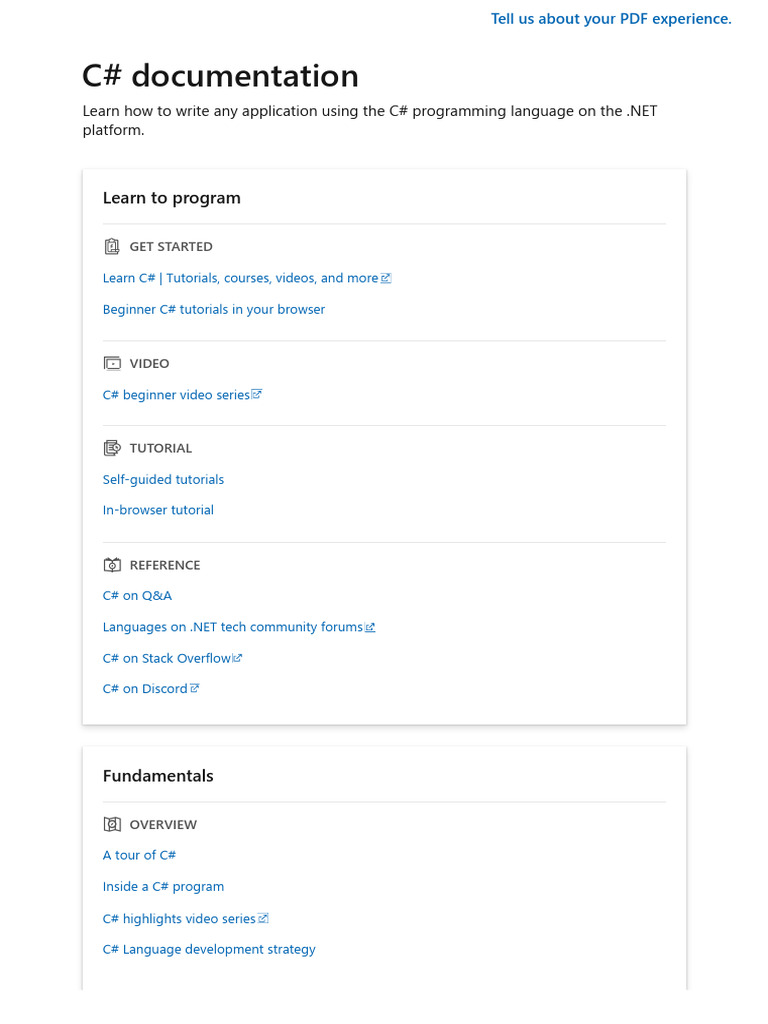This screenshot has height=1024, width=768.
Task: Click external icon next to C# on Discord
Action: (x=195, y=688)
